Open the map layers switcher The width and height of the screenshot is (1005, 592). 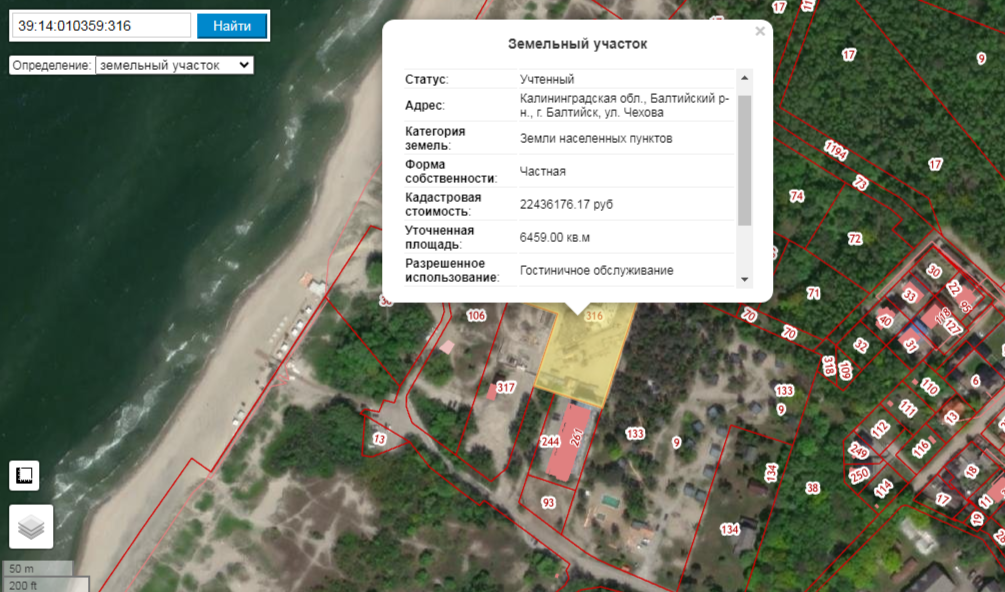point(31,527)
